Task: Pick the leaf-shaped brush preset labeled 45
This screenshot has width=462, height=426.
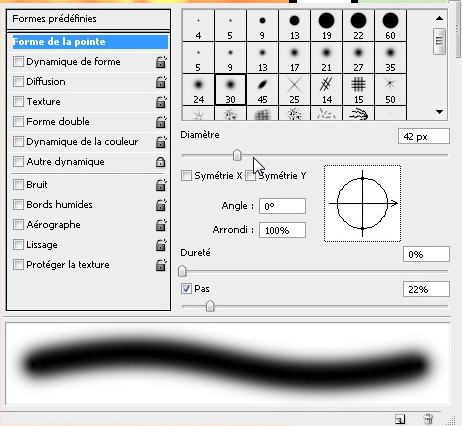Action: [x=262, y=90]
